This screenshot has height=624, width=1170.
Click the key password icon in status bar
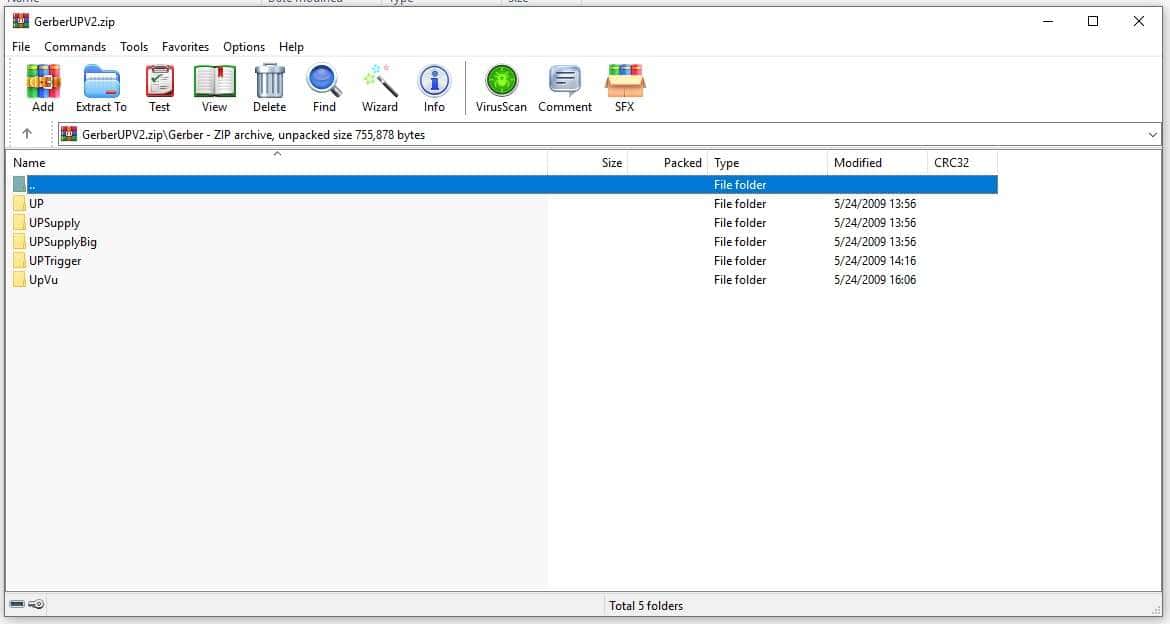tap(36, 605)
